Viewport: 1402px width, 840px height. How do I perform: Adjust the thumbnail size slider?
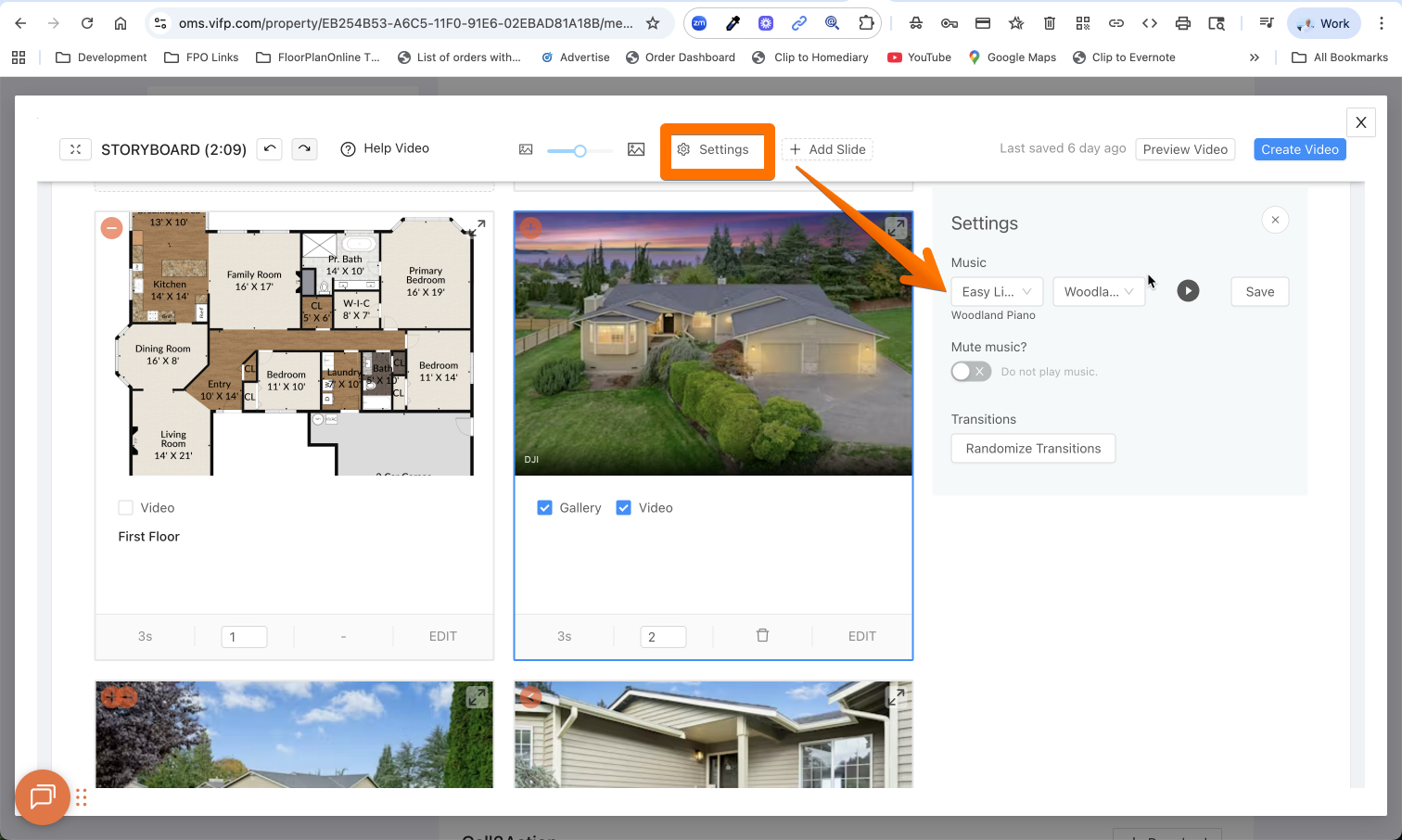(x=580, y=150)
